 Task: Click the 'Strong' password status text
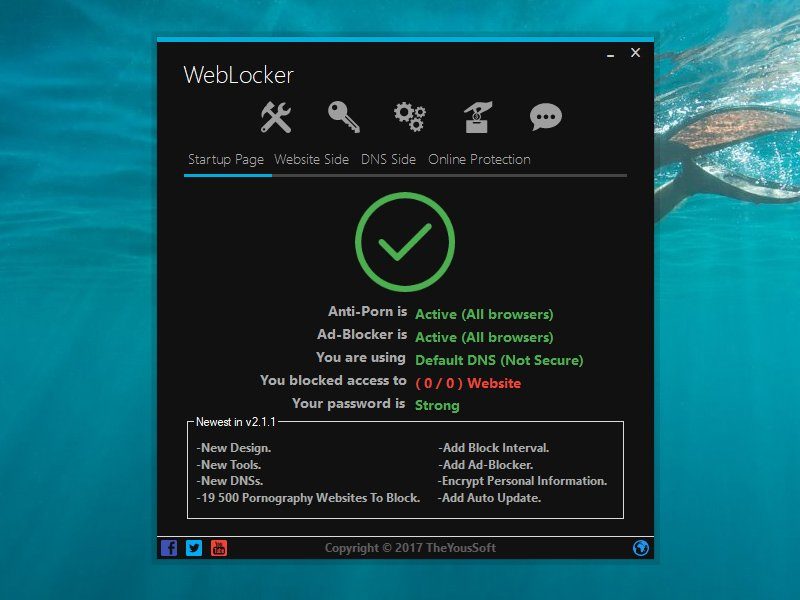[437, 406]
